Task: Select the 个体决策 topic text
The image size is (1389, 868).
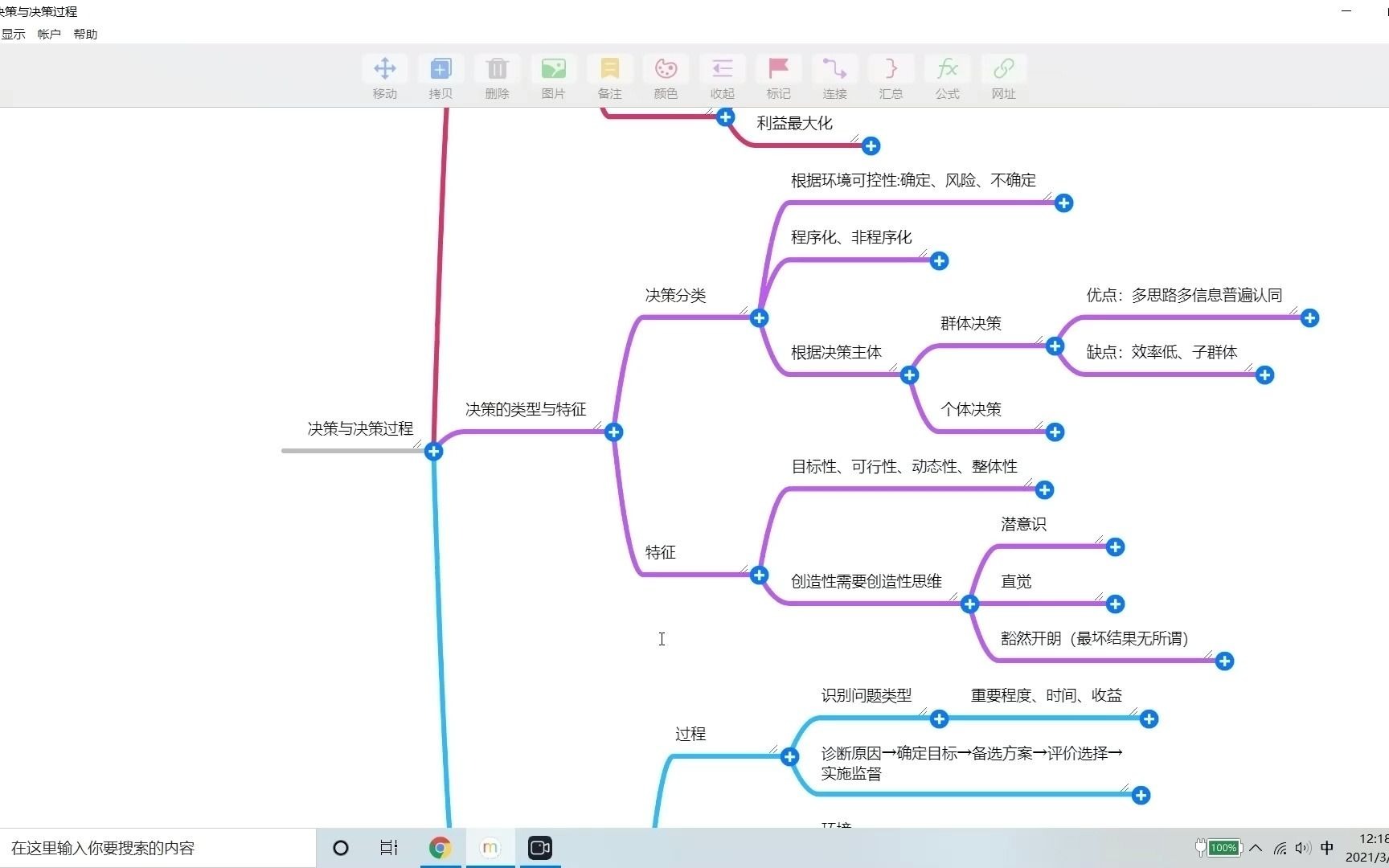Action: click(x=971, y=410)
